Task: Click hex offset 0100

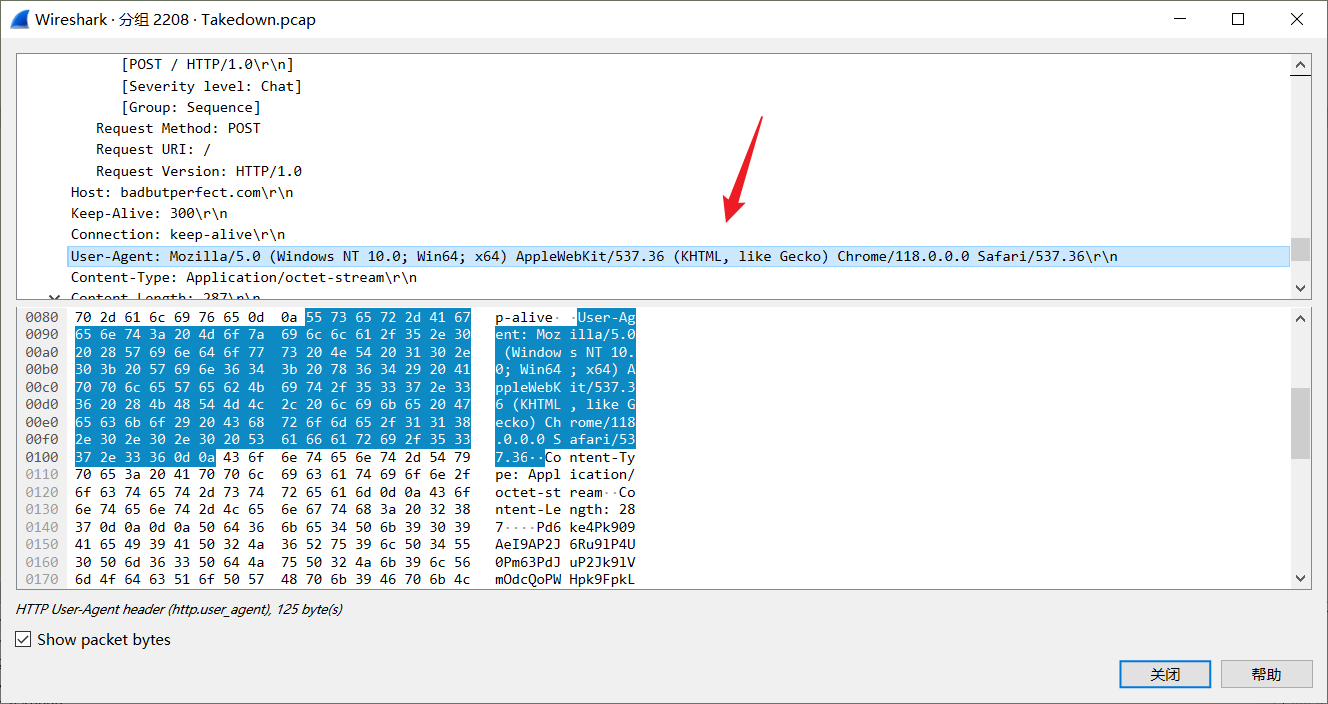Action: click(x=42, y=457)
